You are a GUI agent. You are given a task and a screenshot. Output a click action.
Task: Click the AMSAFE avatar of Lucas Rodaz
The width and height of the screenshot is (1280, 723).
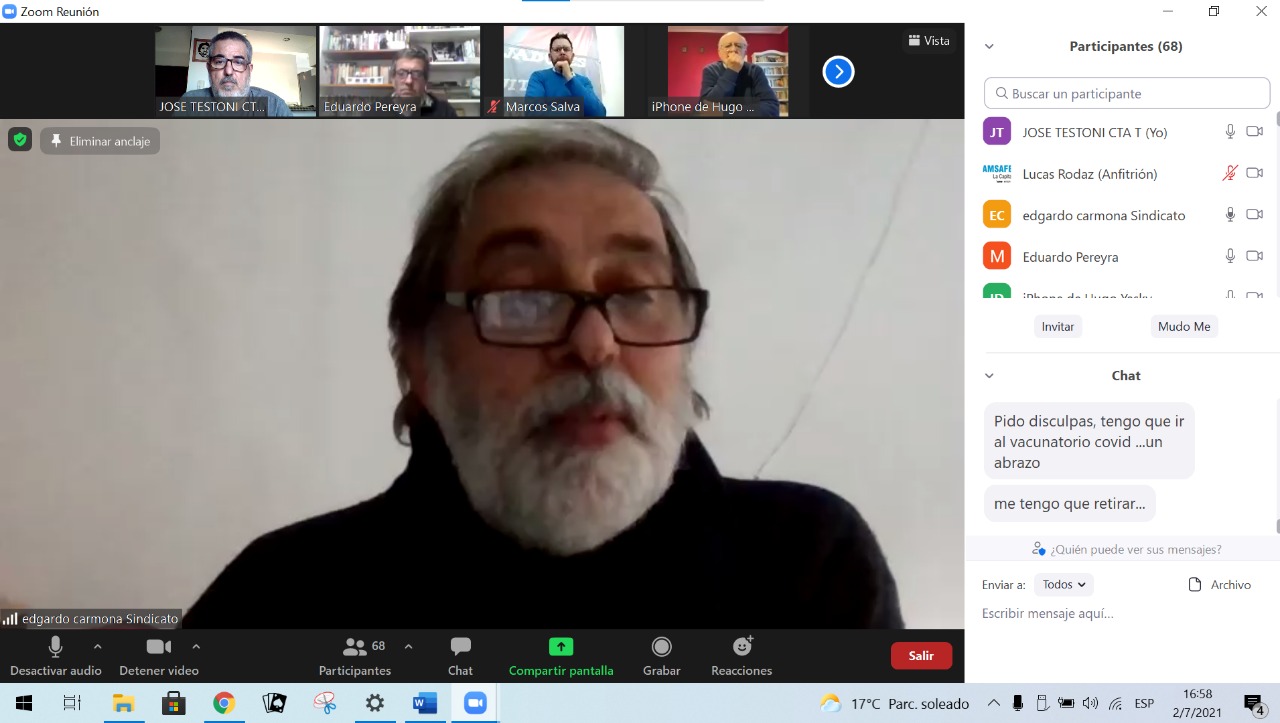997,173
